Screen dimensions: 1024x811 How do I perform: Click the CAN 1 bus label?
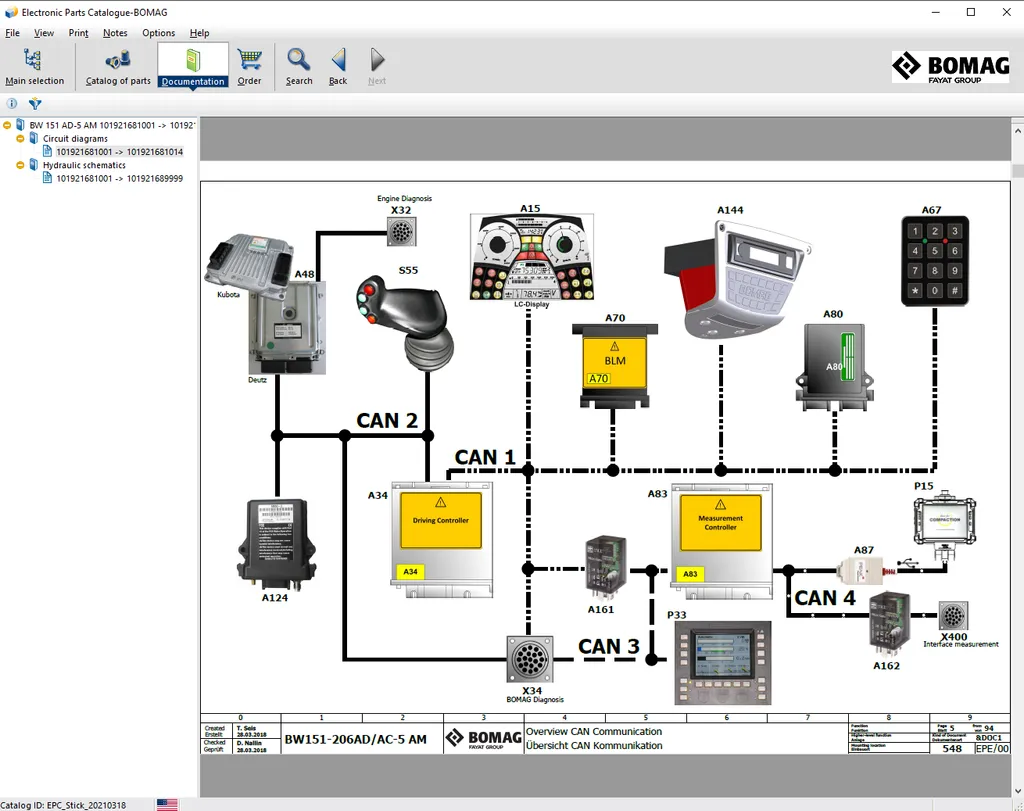pyautogui.click(x=485, y=457)
